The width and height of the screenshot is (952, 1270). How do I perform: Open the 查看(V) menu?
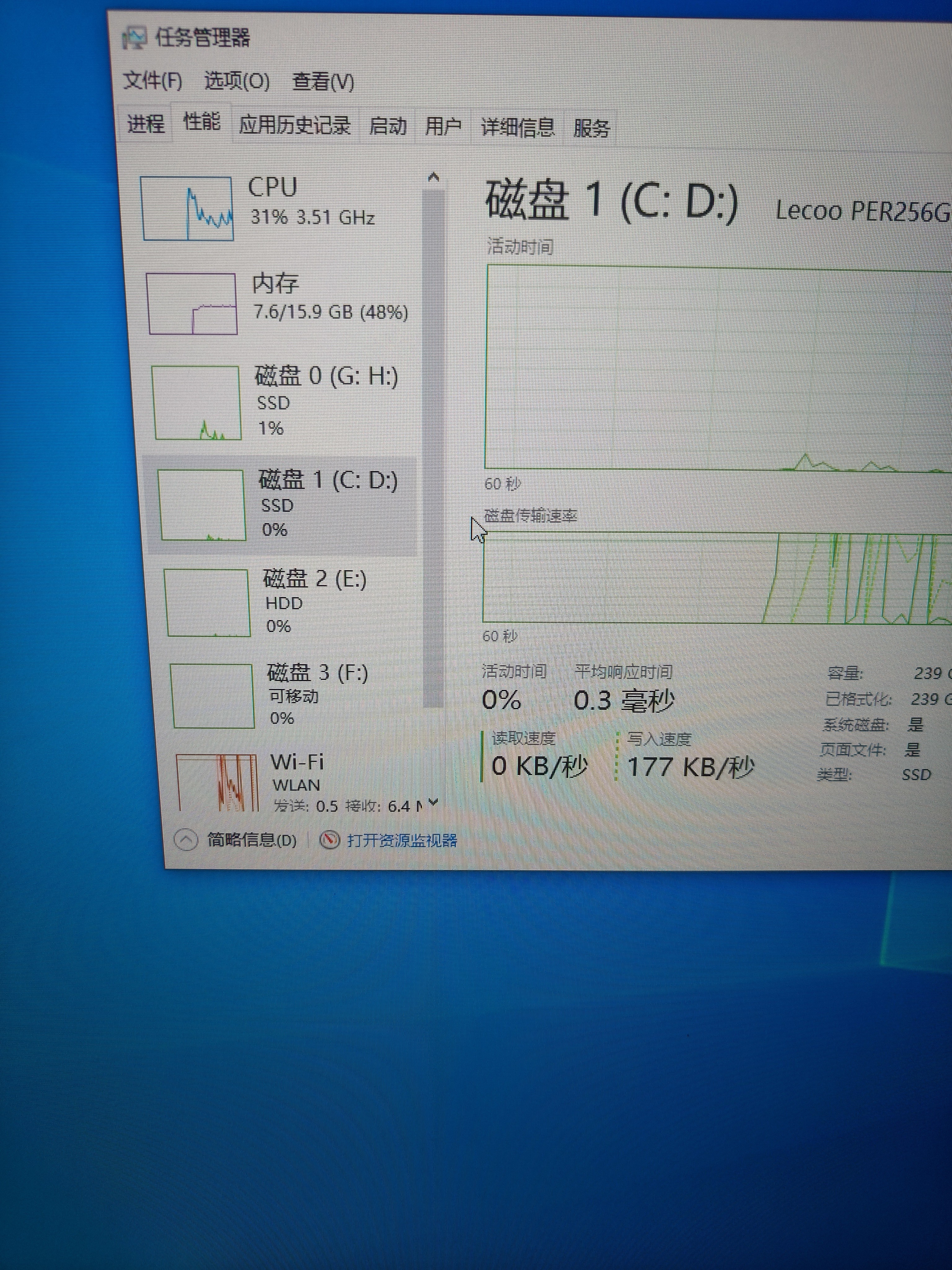(323, 82)
